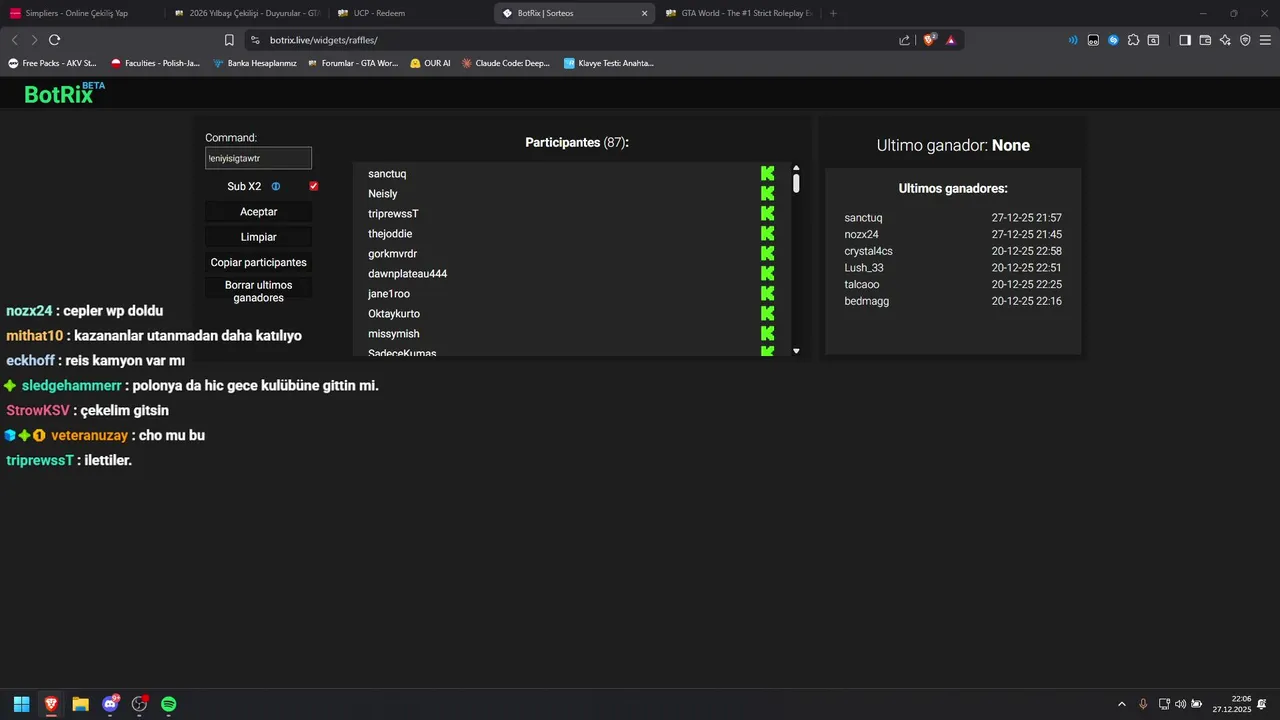The height and width of the screenshot is (720, 1280).
Task: Switch to the 2026 Yılbaşı Çekilişi tab
Action: click(245, 13)
